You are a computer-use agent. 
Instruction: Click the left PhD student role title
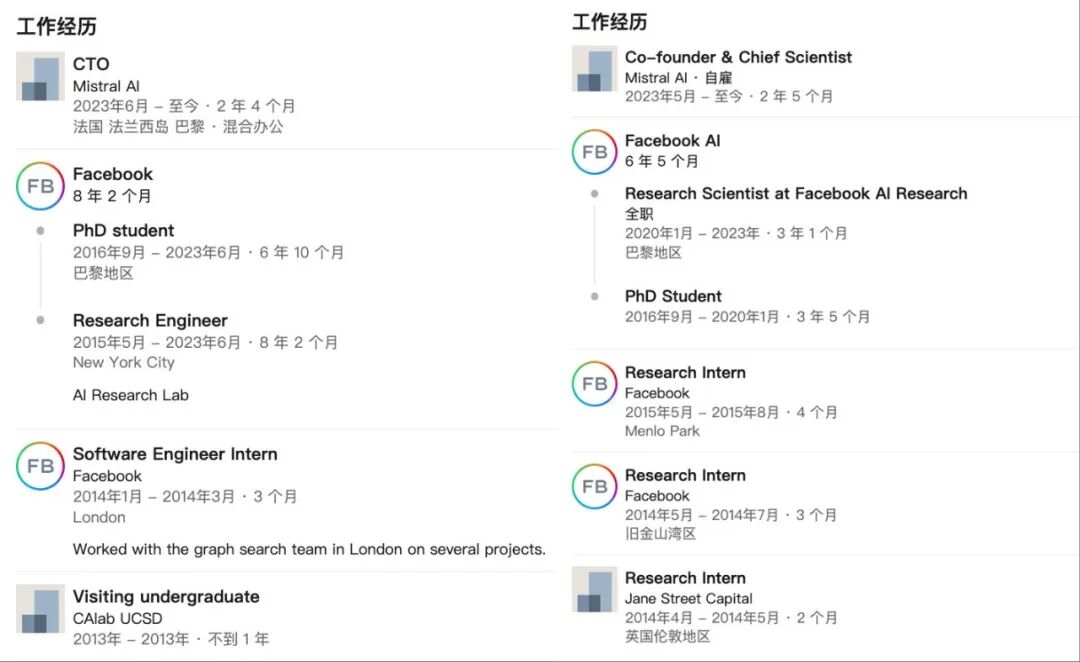pos(123,231)
